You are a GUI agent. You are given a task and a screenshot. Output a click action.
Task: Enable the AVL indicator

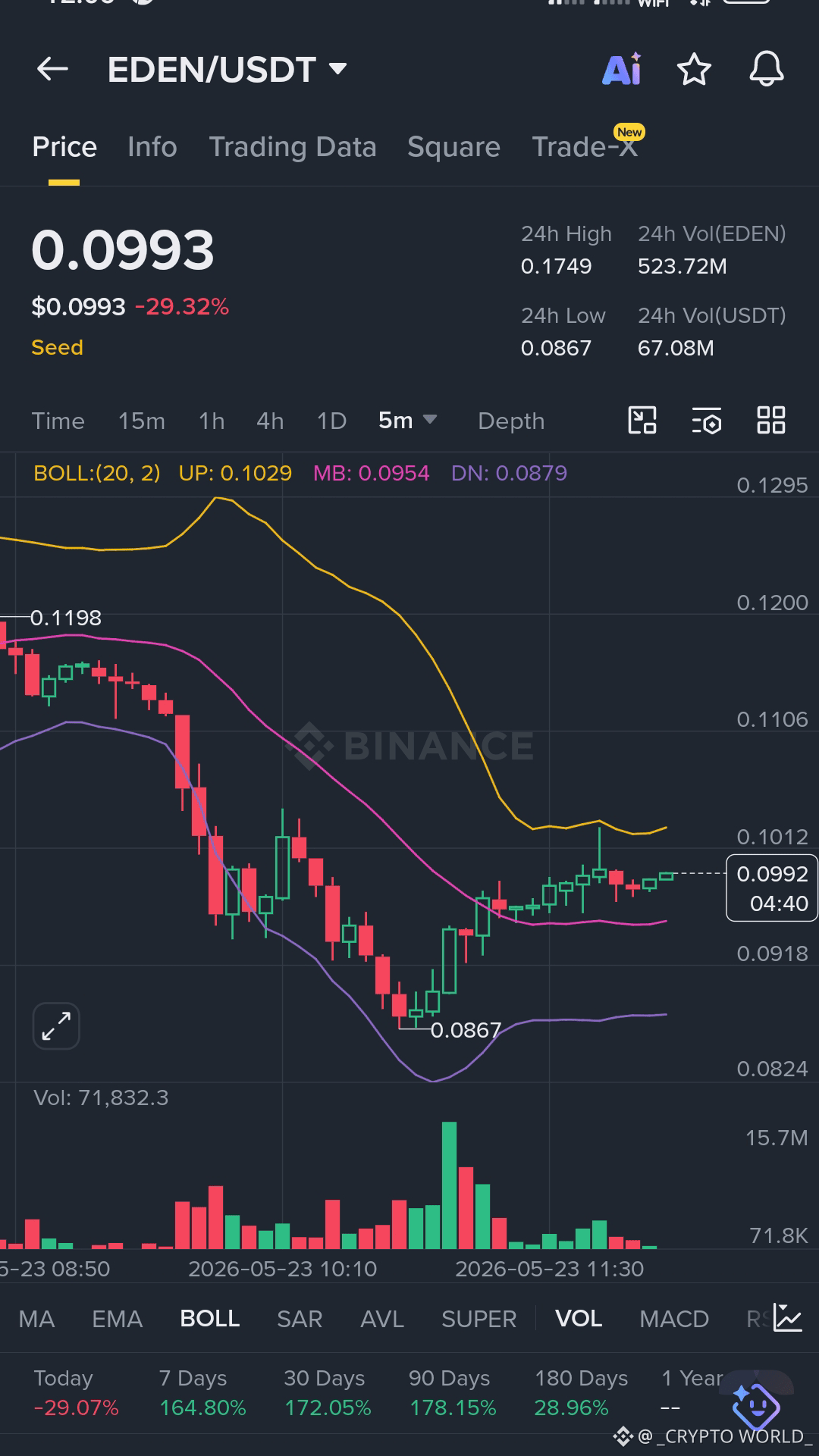(x=382, y=1319)
